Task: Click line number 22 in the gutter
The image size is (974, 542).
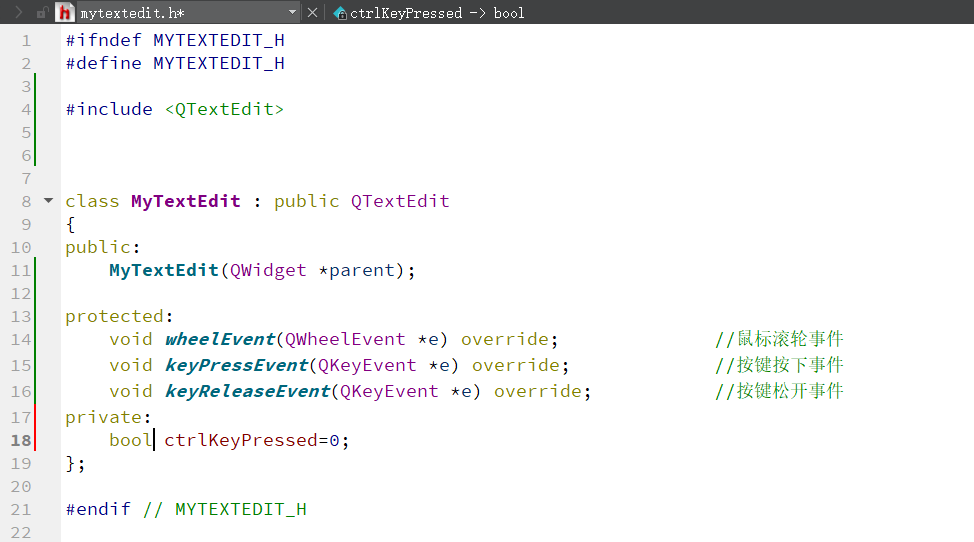Action: [x=20, y=533]
